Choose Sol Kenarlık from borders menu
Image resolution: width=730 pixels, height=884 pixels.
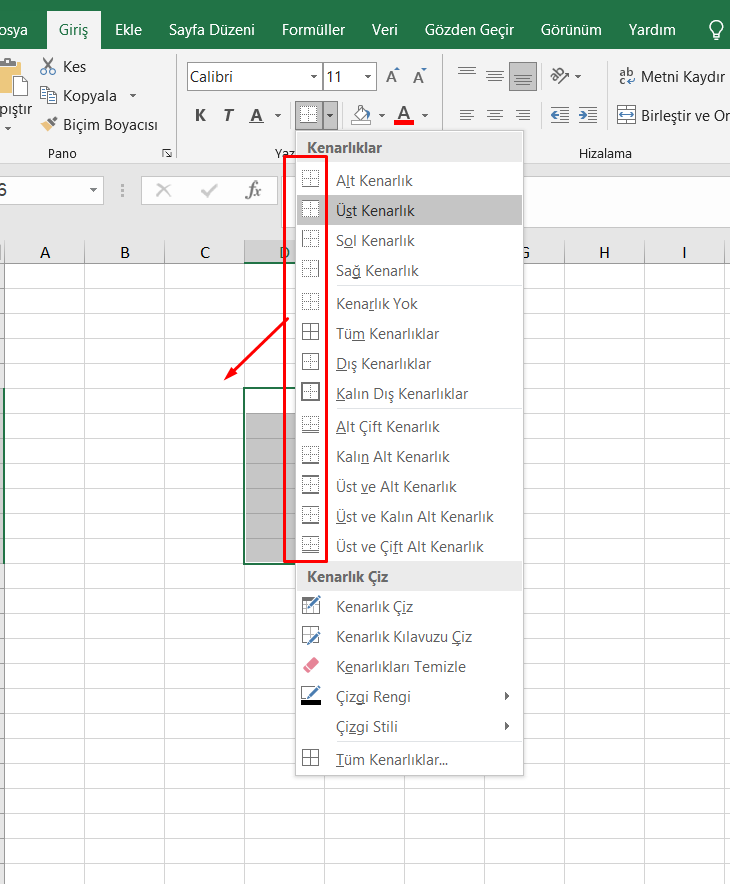tap(409, 240)
